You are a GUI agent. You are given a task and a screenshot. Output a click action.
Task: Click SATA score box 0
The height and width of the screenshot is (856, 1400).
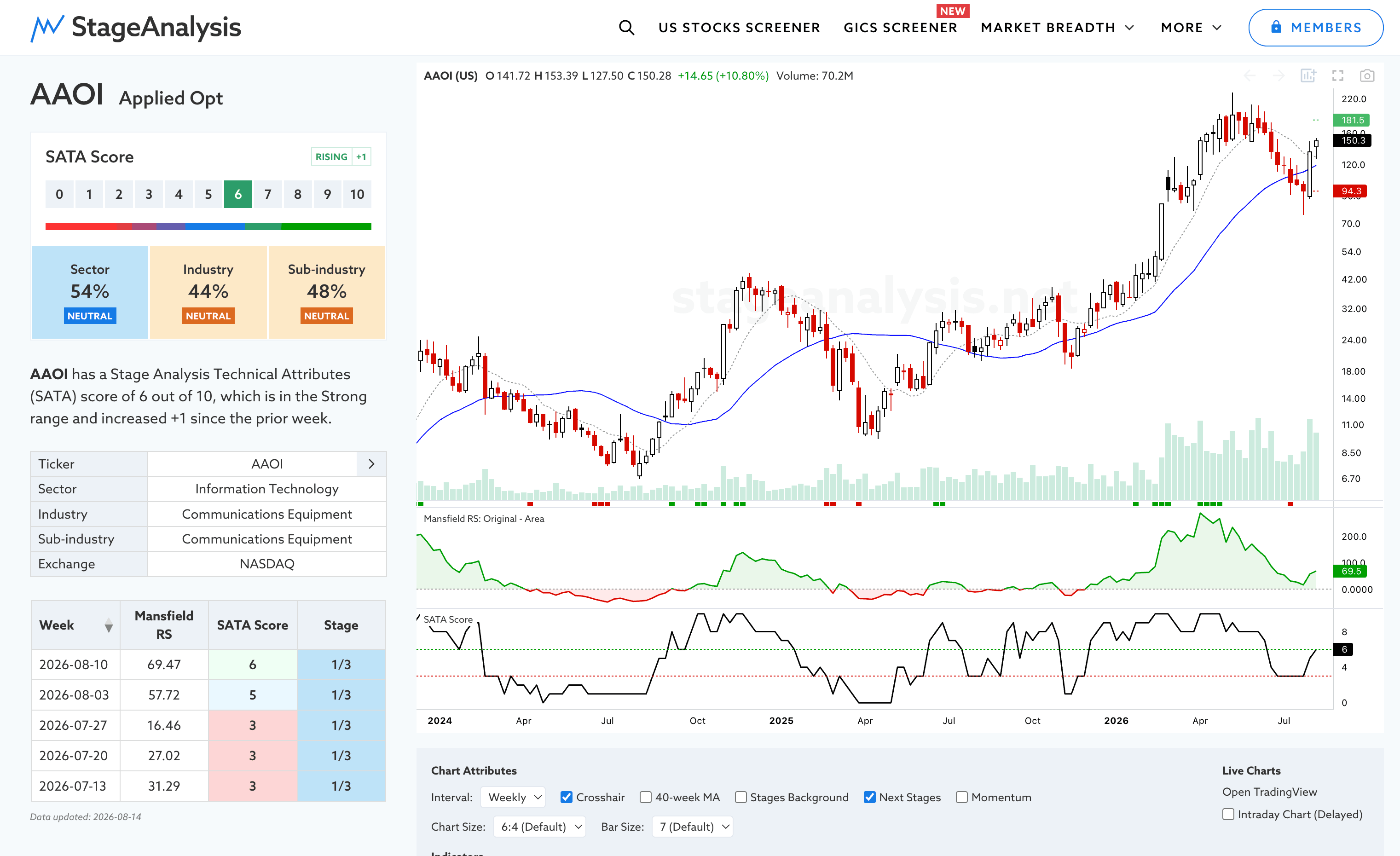(59, 194)
